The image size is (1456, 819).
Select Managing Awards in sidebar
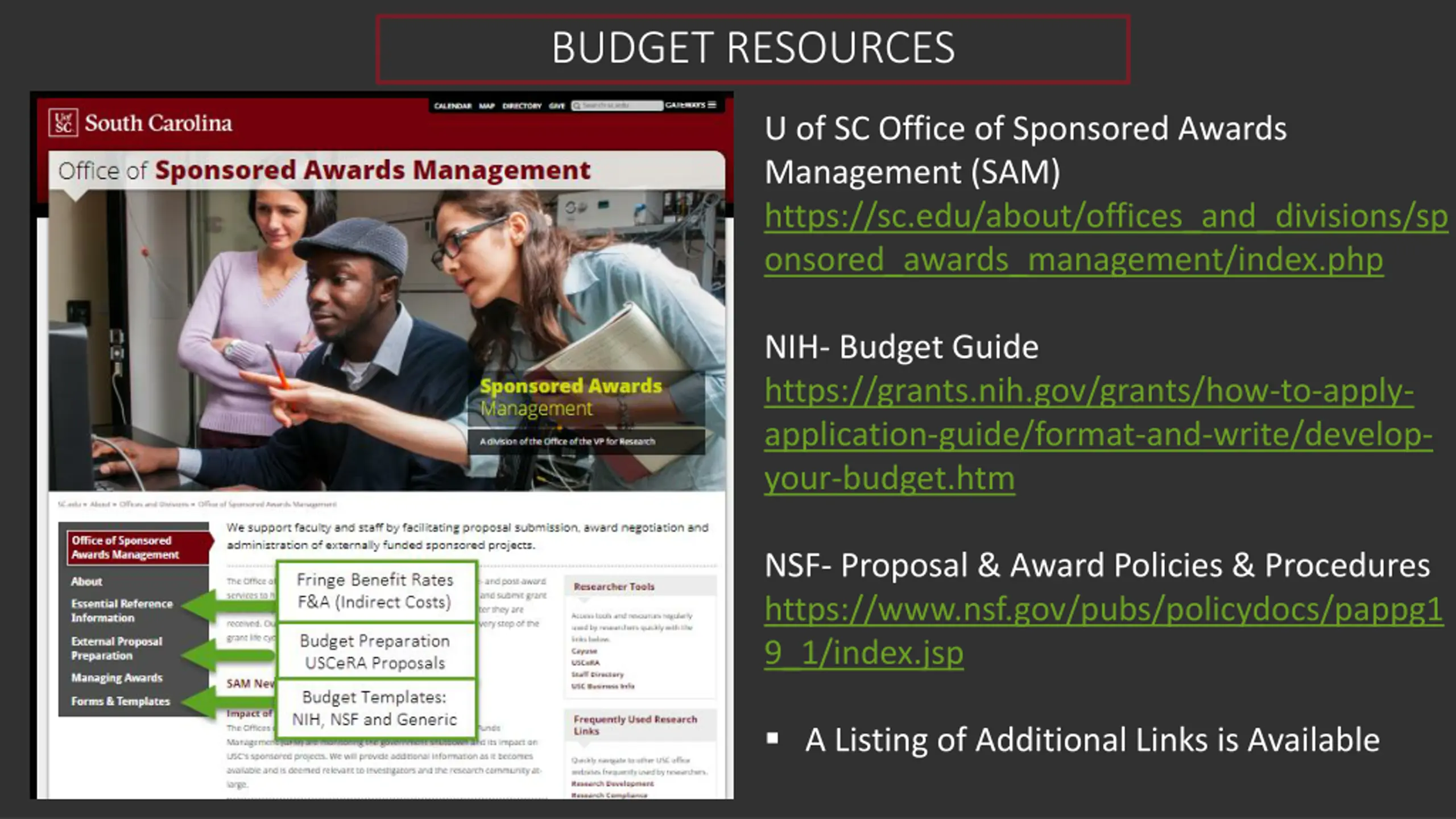point(117,677)
